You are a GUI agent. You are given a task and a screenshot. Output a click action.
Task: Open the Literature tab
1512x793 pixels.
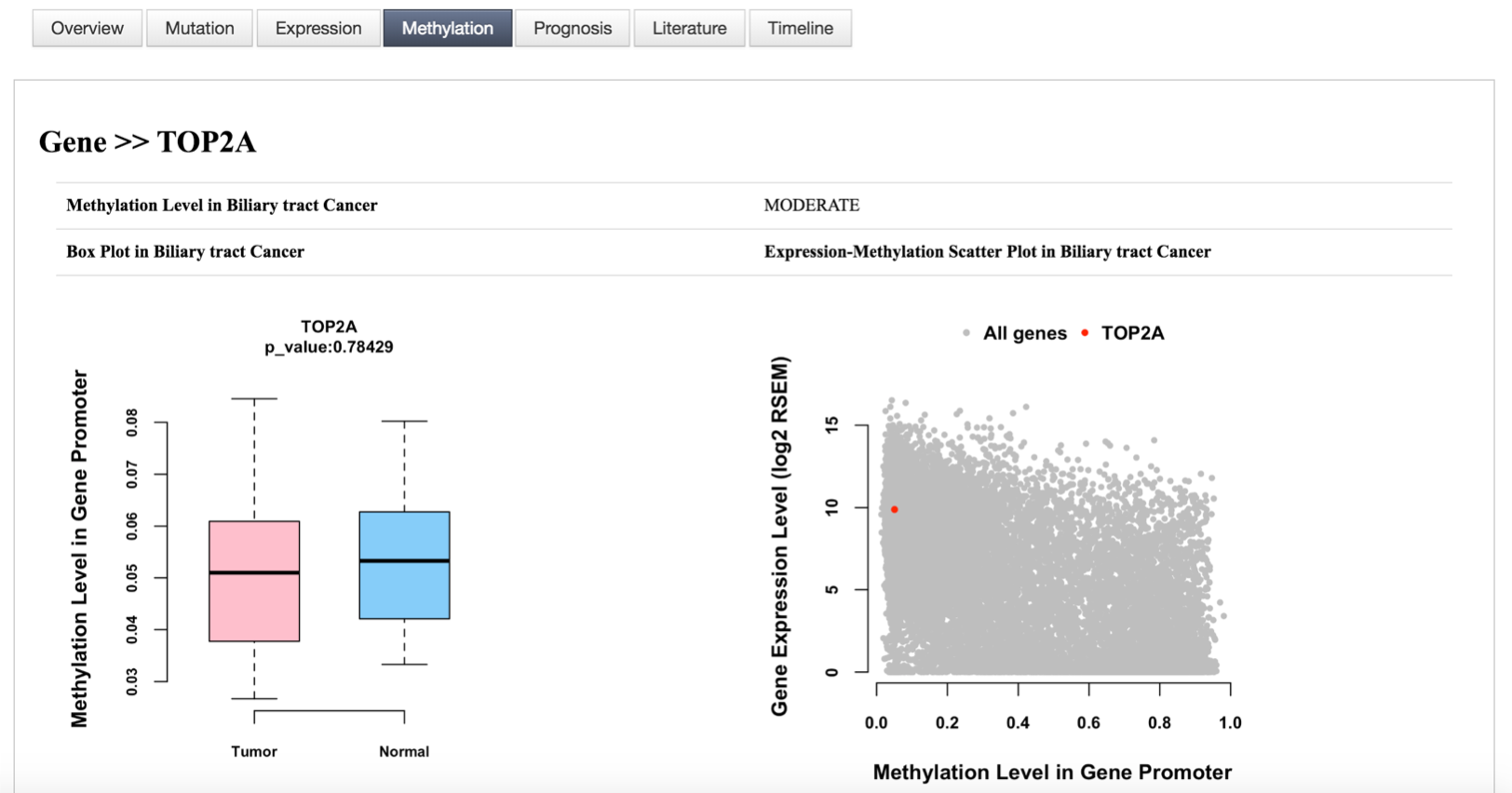[689, 28]
